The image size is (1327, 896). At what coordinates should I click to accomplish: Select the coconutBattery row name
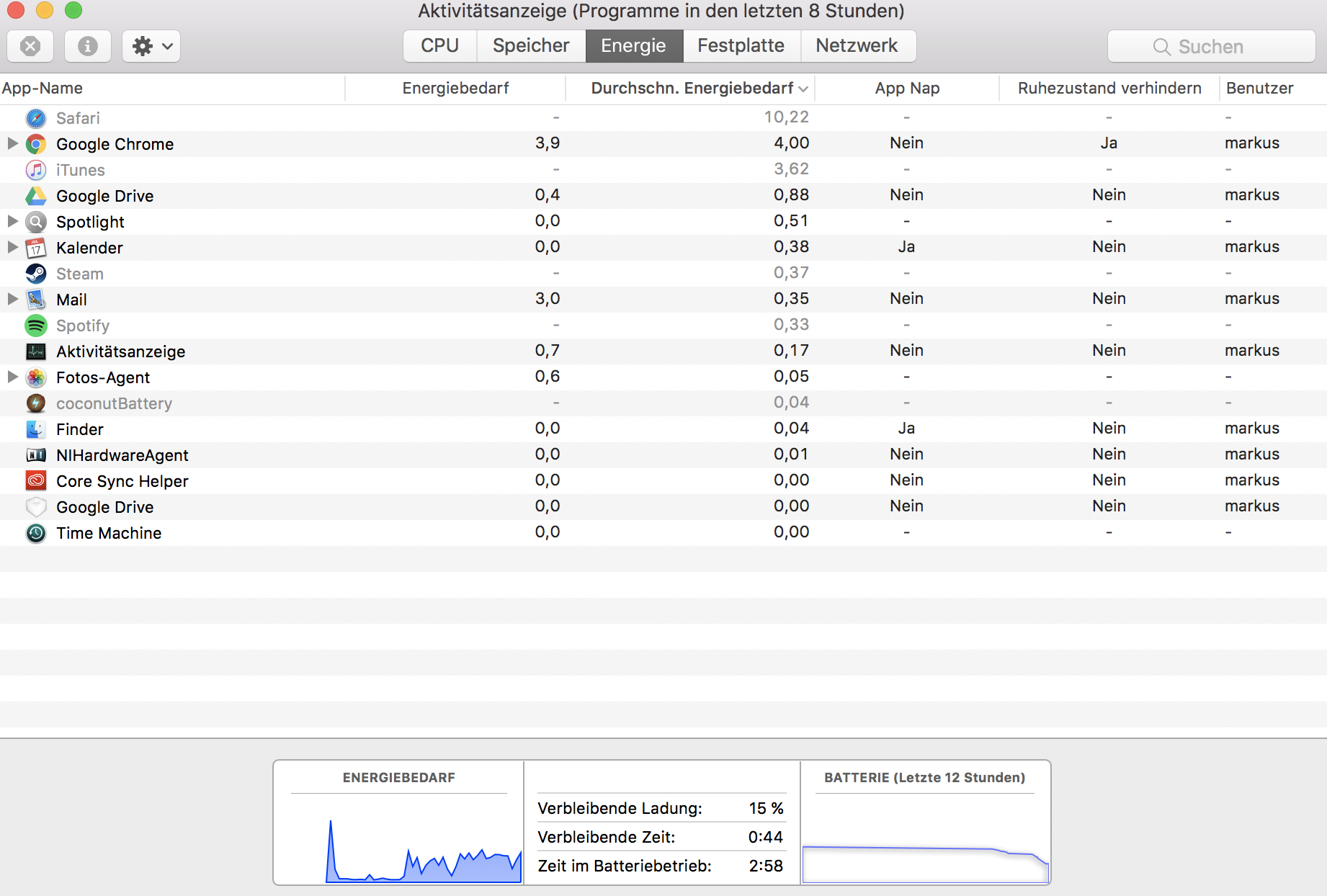point(114,403)
